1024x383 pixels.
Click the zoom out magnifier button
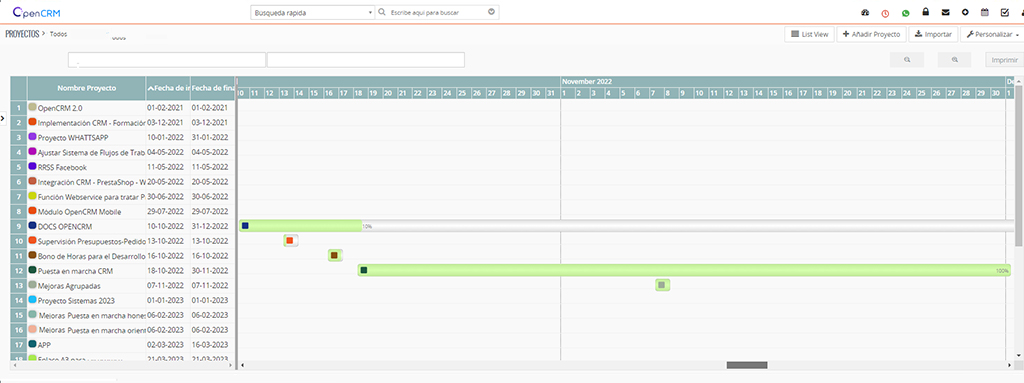click(x=907, y=59)
